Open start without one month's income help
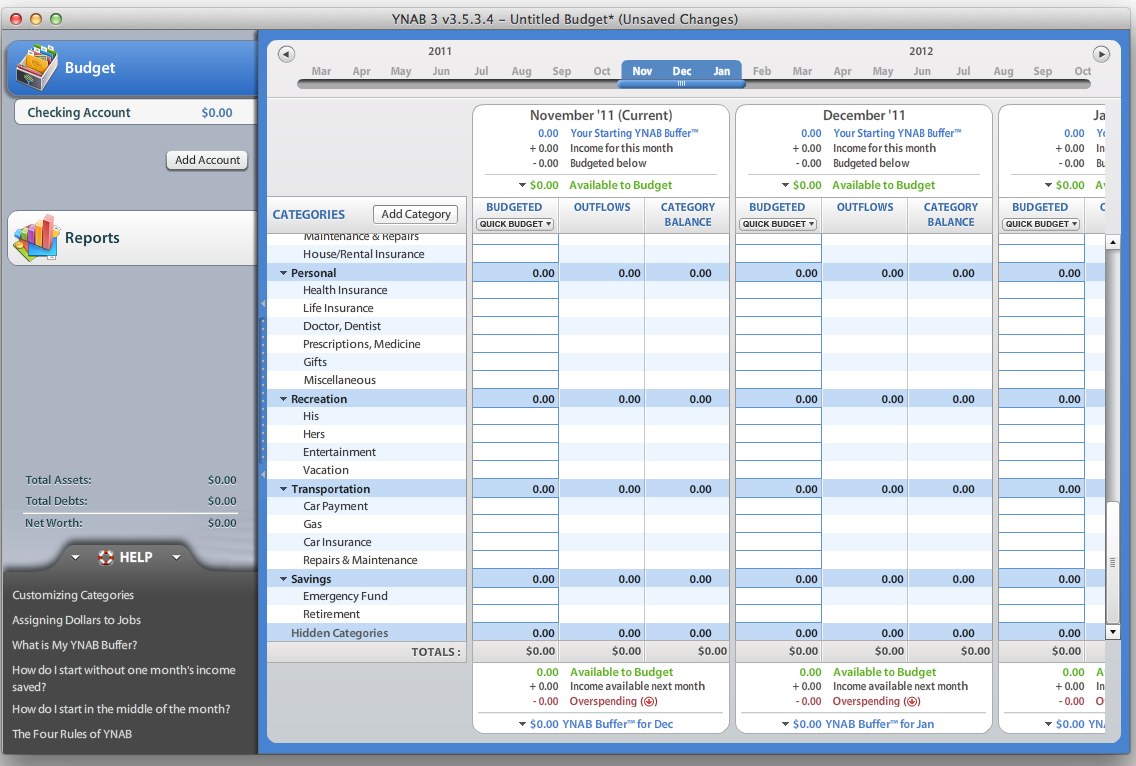The image size is (1136, 766). tap(123, 678)
